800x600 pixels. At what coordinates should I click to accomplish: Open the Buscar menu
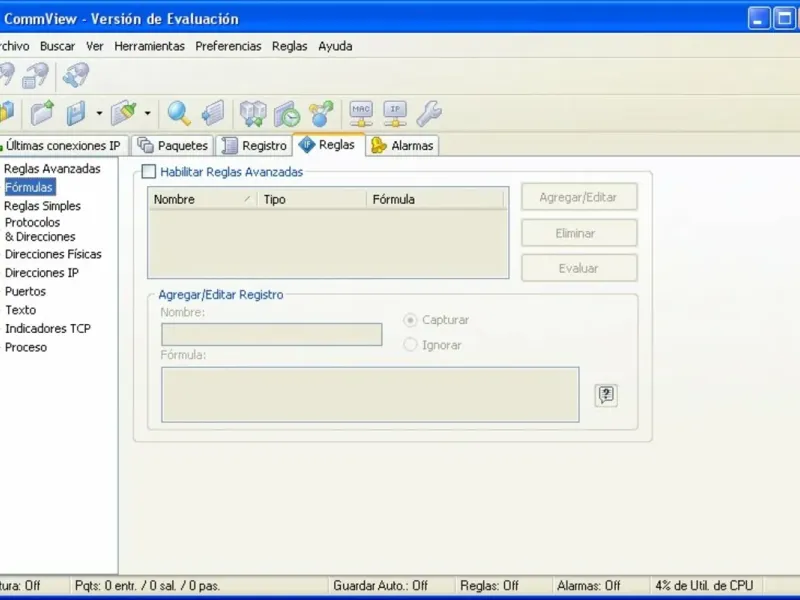coord(57,46)
